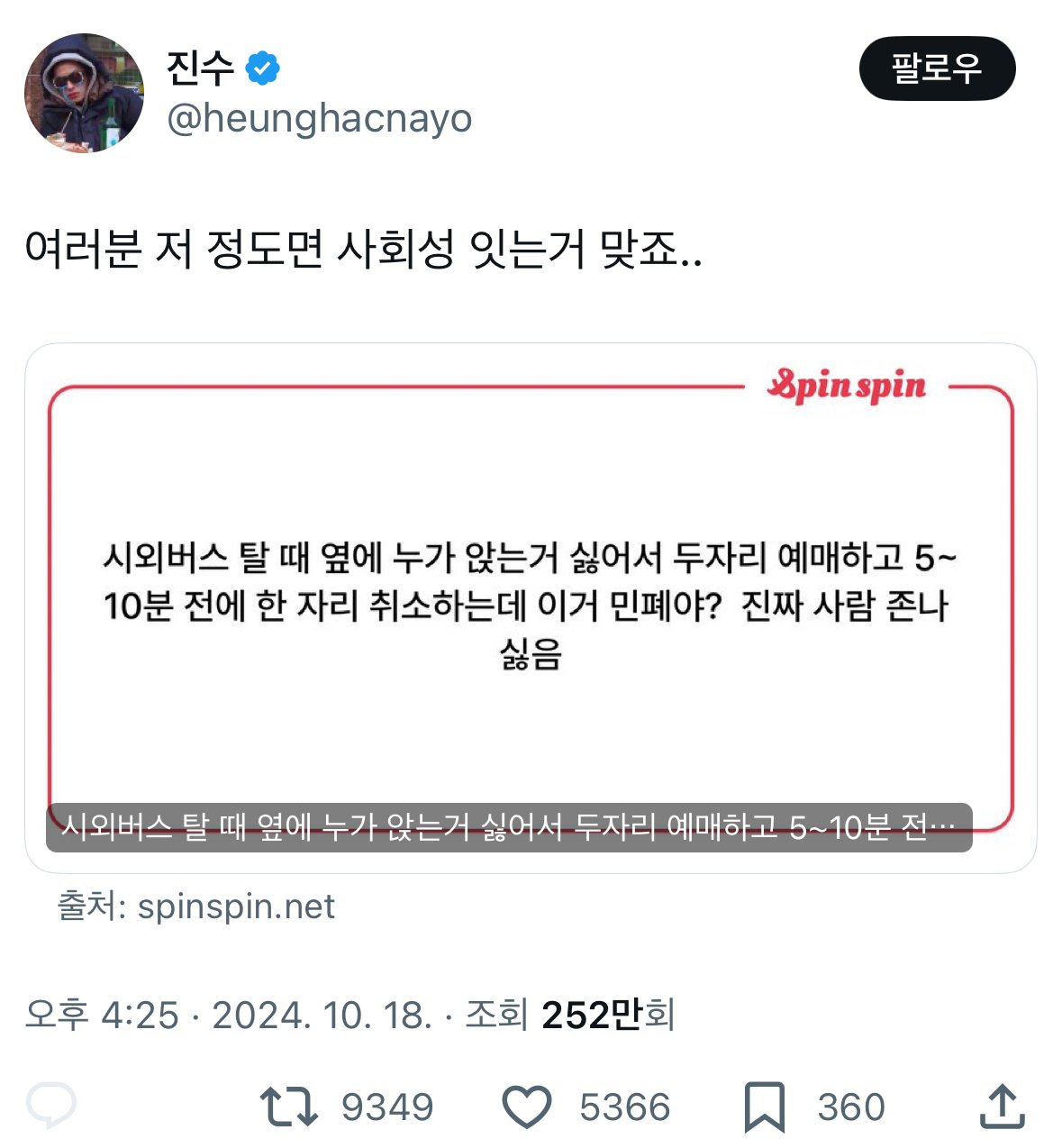Open the 오후 4:25 timestamp link
The height and width of the screenshot is (1148, 1062).
coord(102,1015)
